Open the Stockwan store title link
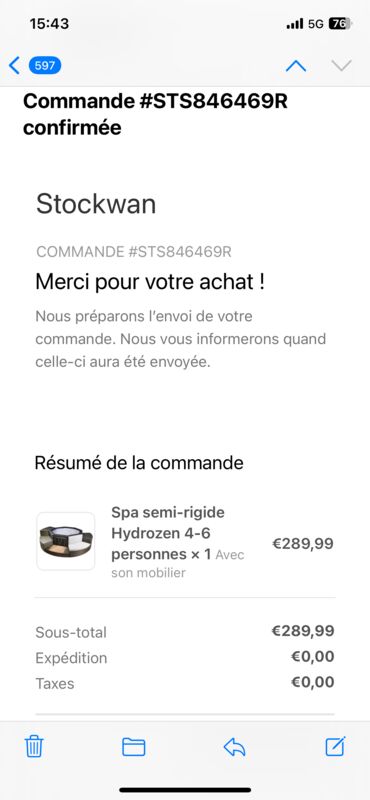Image resolution: width=370 pixels, height=800 pixels. tap(96, 204)
